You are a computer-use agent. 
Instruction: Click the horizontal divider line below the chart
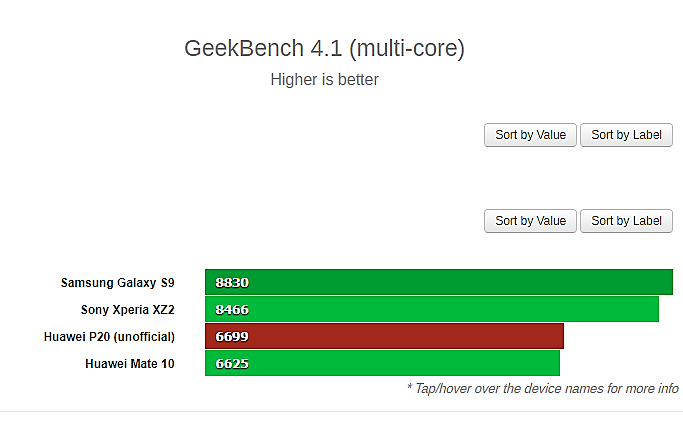tap(342, 412)
